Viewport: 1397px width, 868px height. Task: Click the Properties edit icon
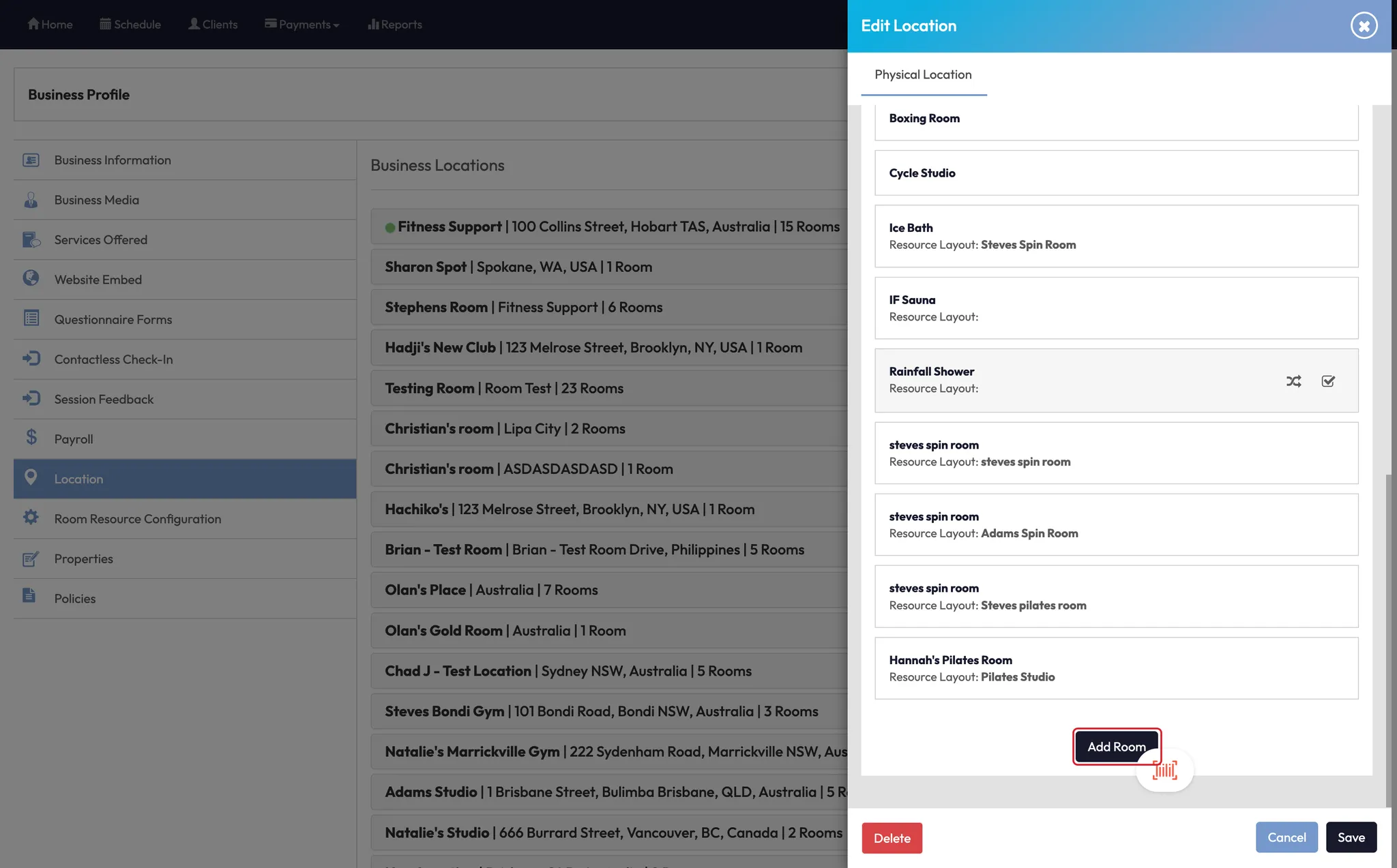click(31, 558)
